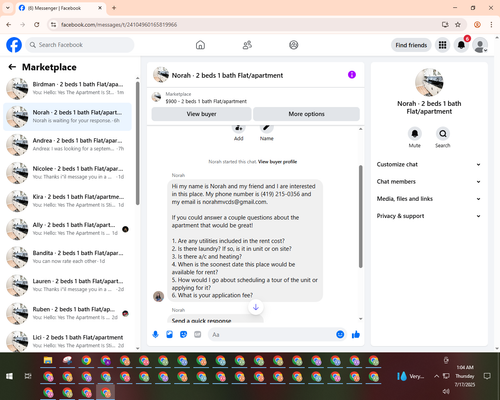
Task: Open the Bandita conversation
Action: 68,257
